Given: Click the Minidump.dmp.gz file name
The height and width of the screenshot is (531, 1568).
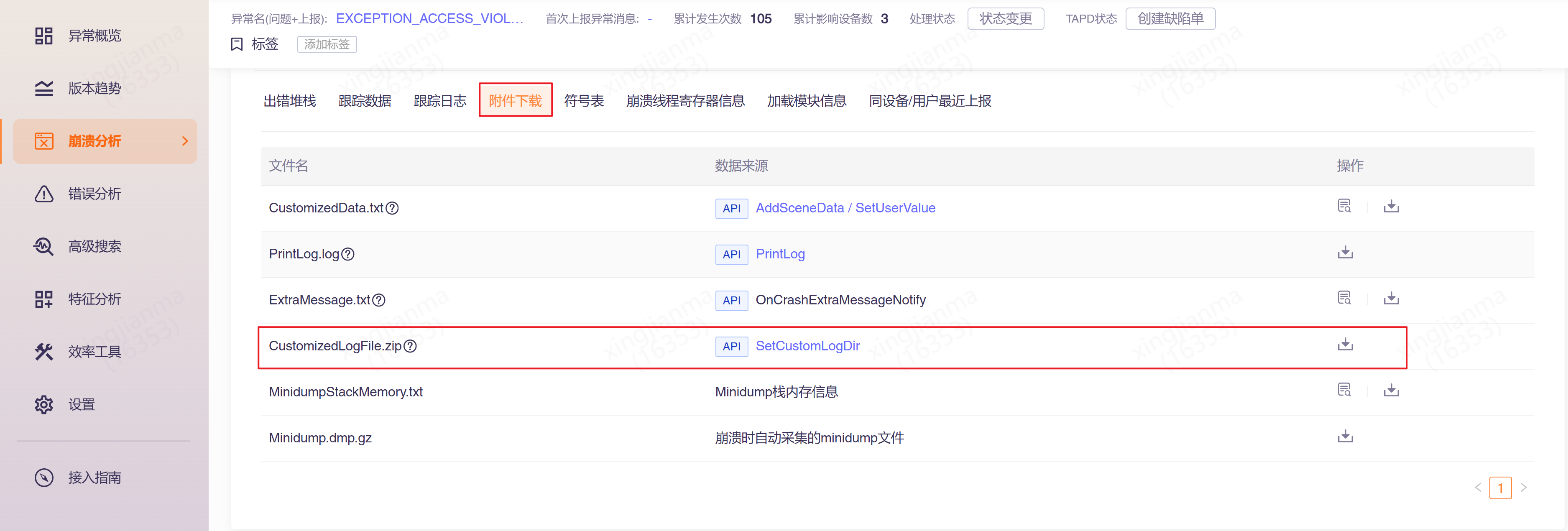Looking at the screenshot, I should click(x=320, y=438).
